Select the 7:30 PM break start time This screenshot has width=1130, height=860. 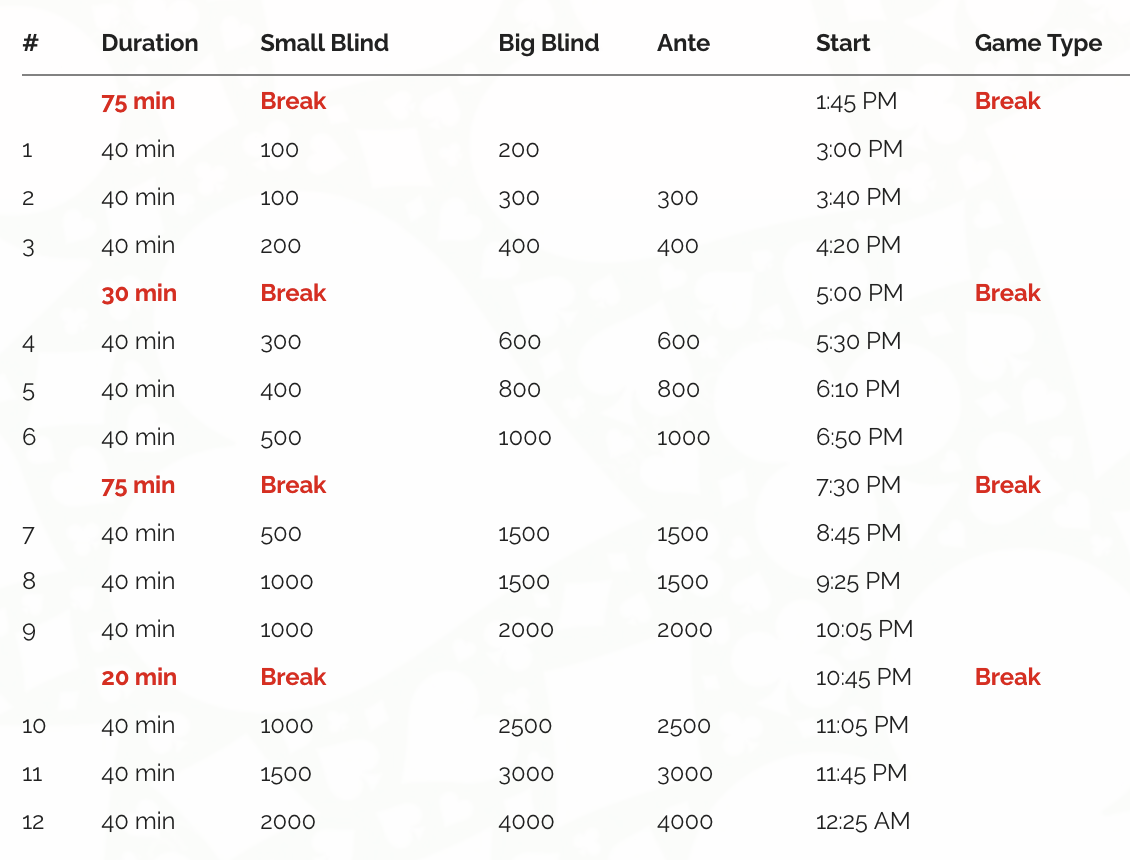859,486
